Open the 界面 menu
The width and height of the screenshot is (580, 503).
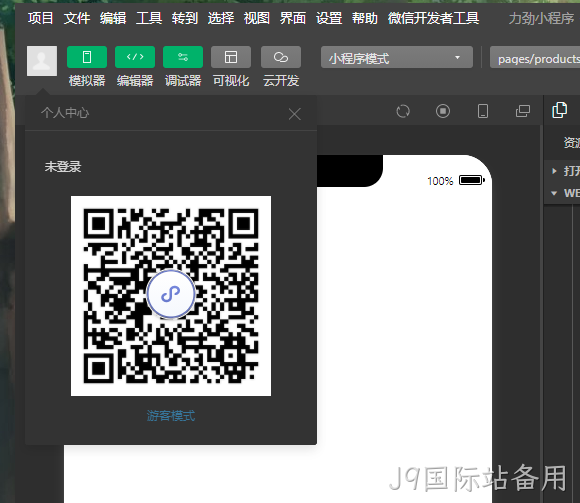point(293,18)
